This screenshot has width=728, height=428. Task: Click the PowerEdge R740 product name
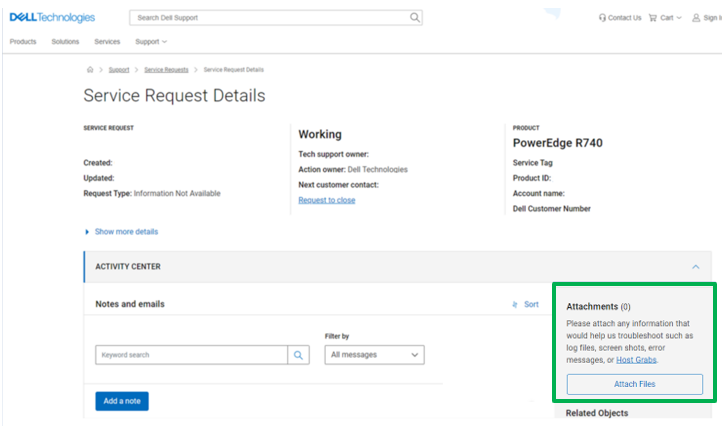[558, 143]
